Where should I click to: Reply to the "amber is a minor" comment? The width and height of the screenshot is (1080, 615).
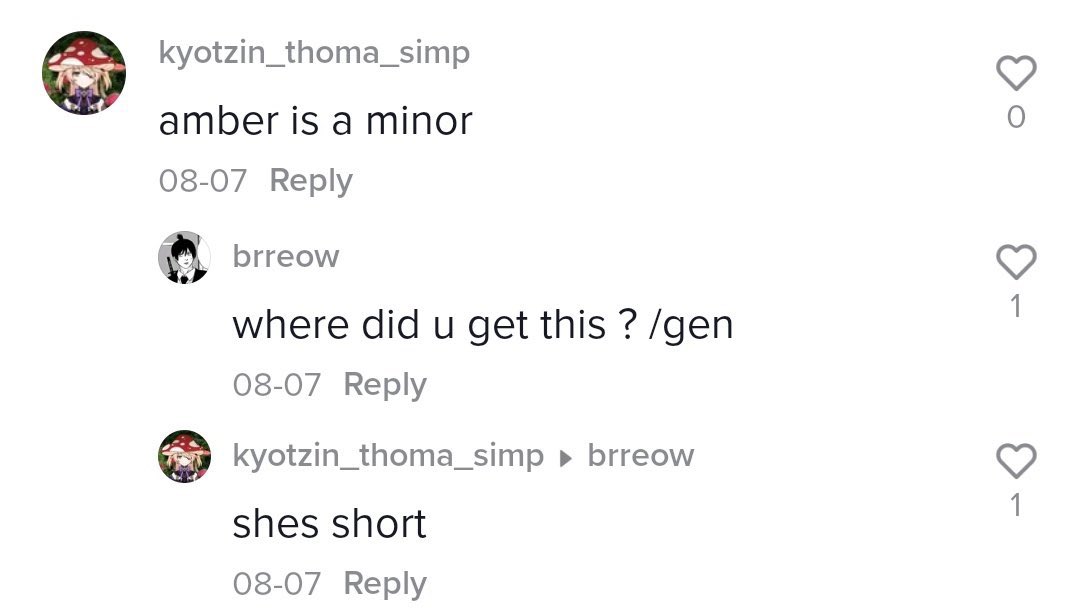pyautogui.click(x=311, y=181)
